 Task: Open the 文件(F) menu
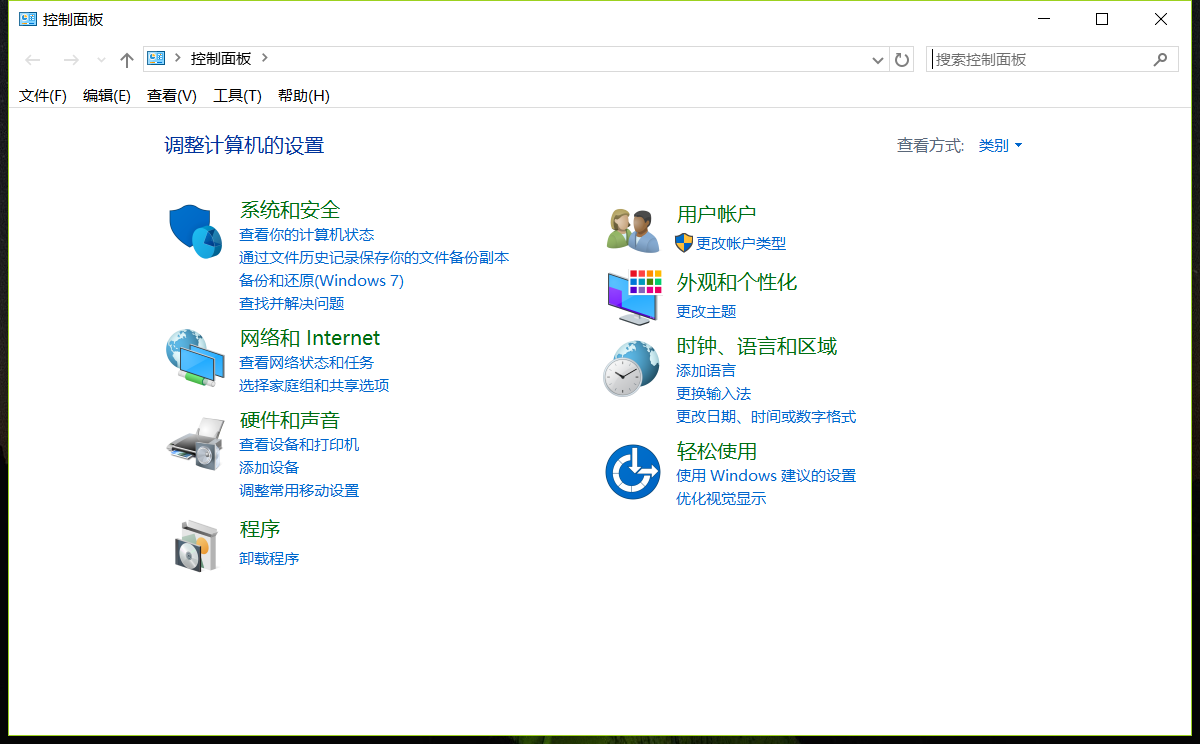click(43, 96)
